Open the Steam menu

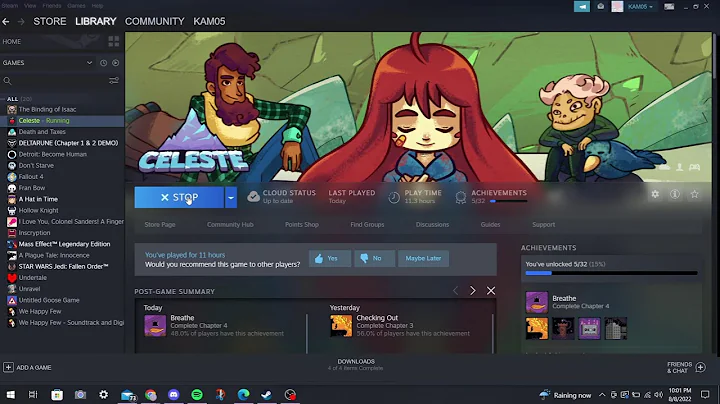(x=9, y=6)
